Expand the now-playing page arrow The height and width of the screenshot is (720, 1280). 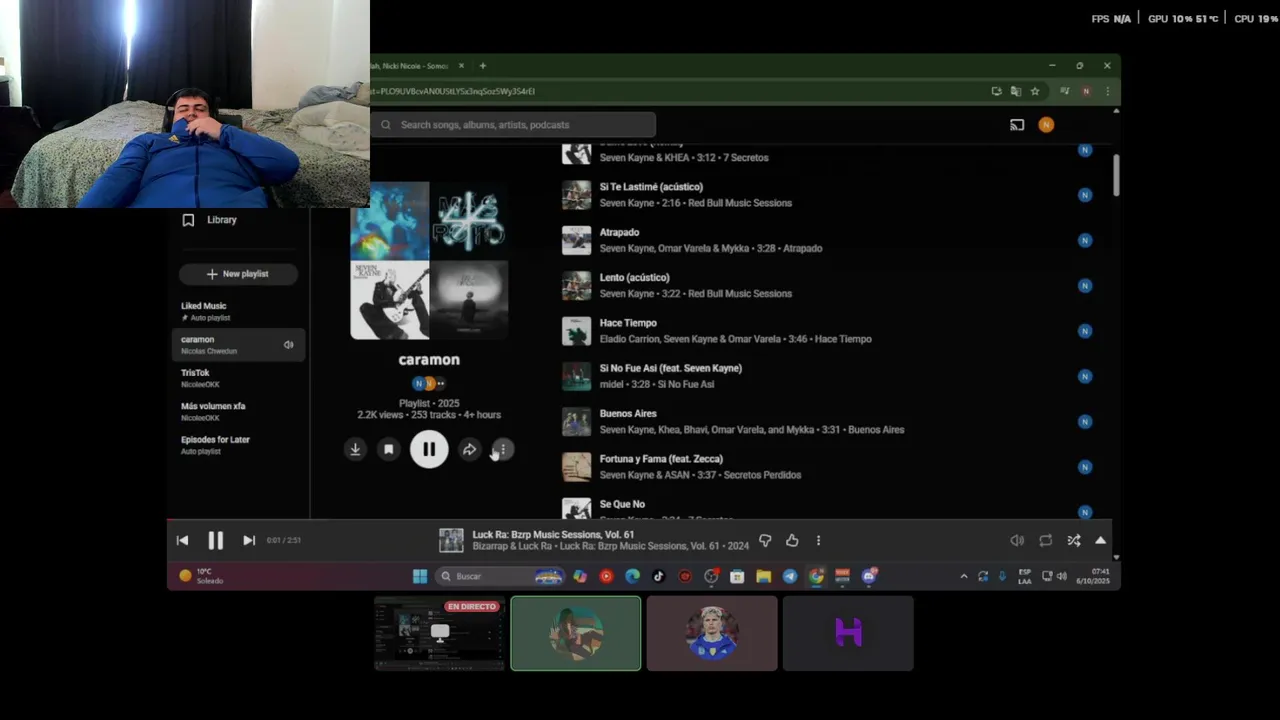click(1100, 540)
